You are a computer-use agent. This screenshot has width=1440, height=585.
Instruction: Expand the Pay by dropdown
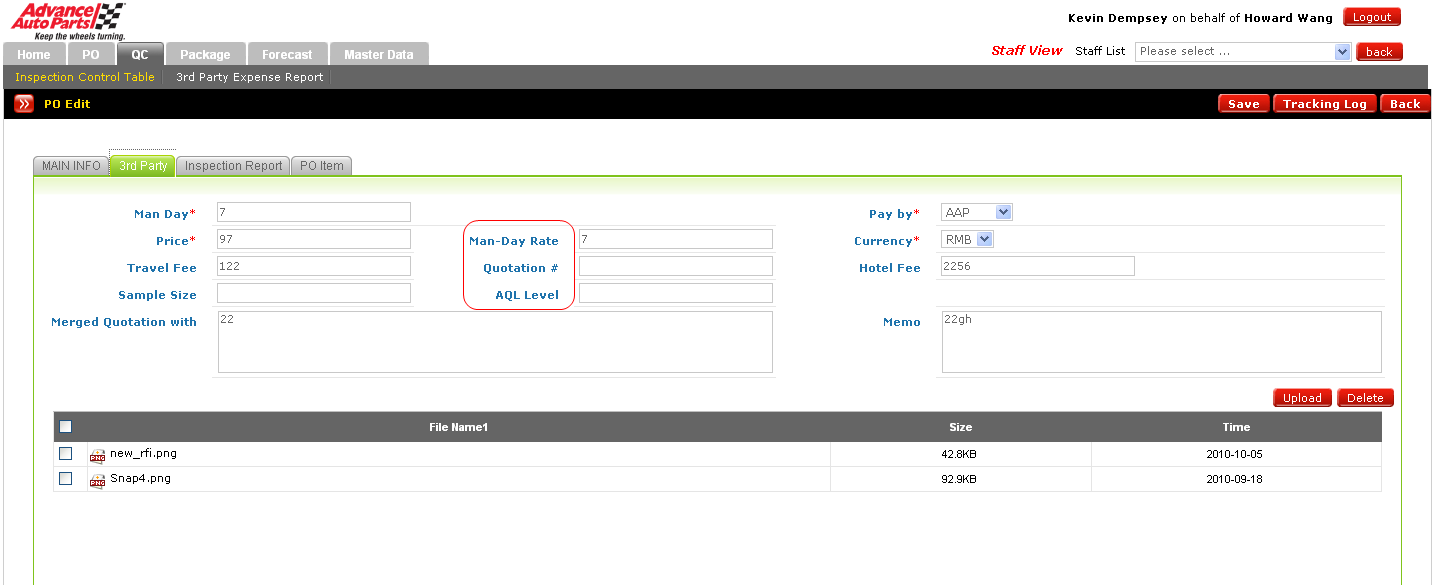[977, 212]
